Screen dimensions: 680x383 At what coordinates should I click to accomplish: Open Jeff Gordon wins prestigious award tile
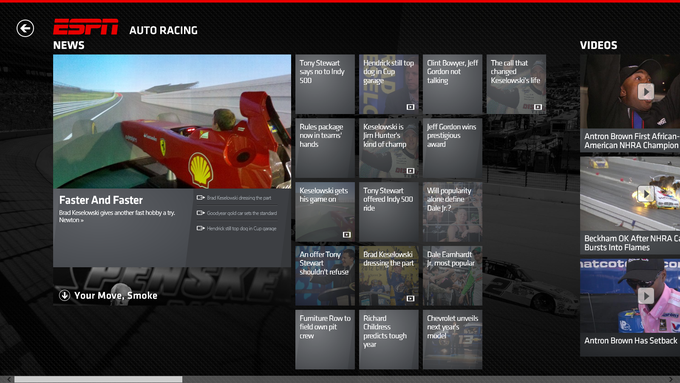click(x=452, y=148)
